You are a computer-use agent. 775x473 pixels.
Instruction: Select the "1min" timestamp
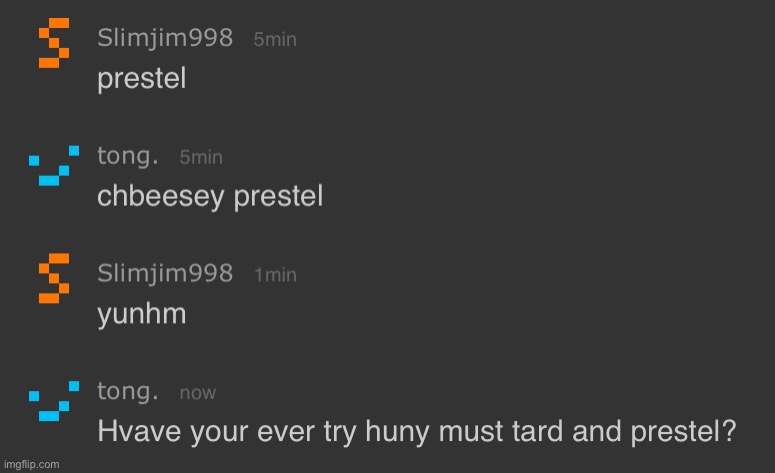coord(274,275)
